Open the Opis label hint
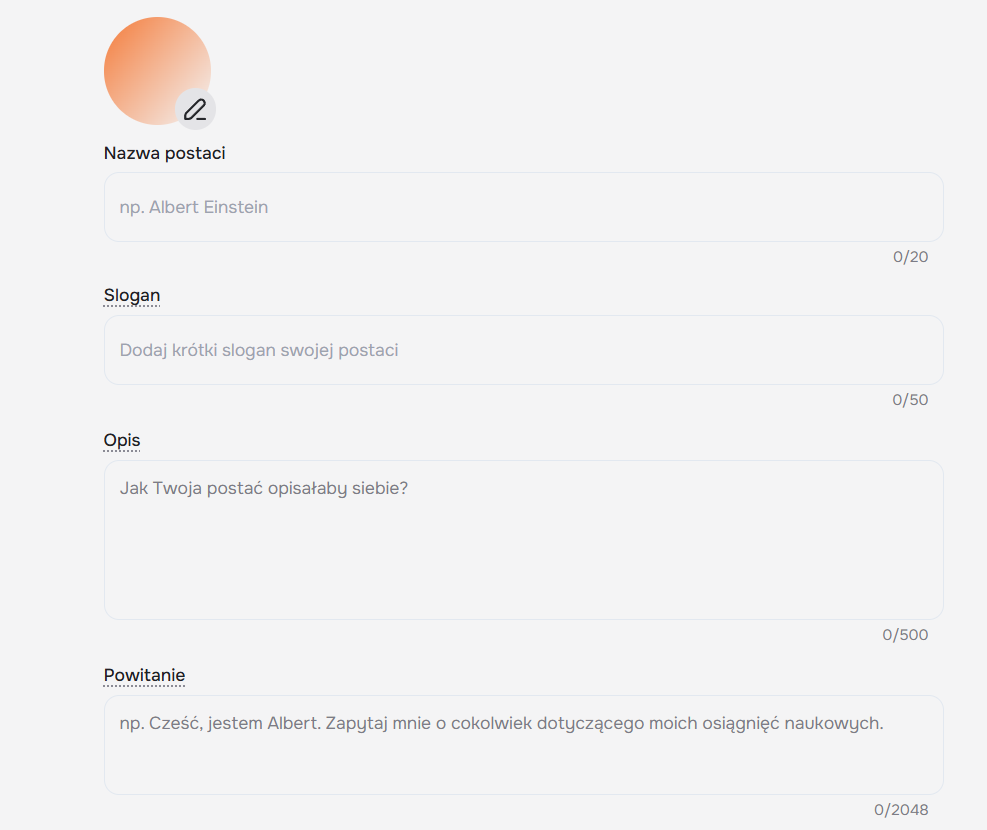The height and width of the screenshot is (830, 987). [121, 440]
